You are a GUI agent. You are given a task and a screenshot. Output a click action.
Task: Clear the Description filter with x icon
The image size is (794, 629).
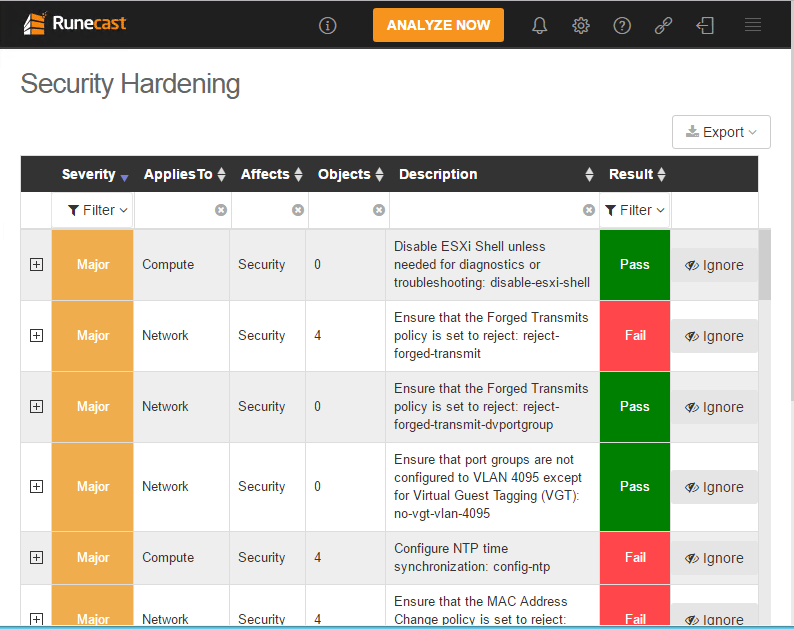[x=589, y=210]
